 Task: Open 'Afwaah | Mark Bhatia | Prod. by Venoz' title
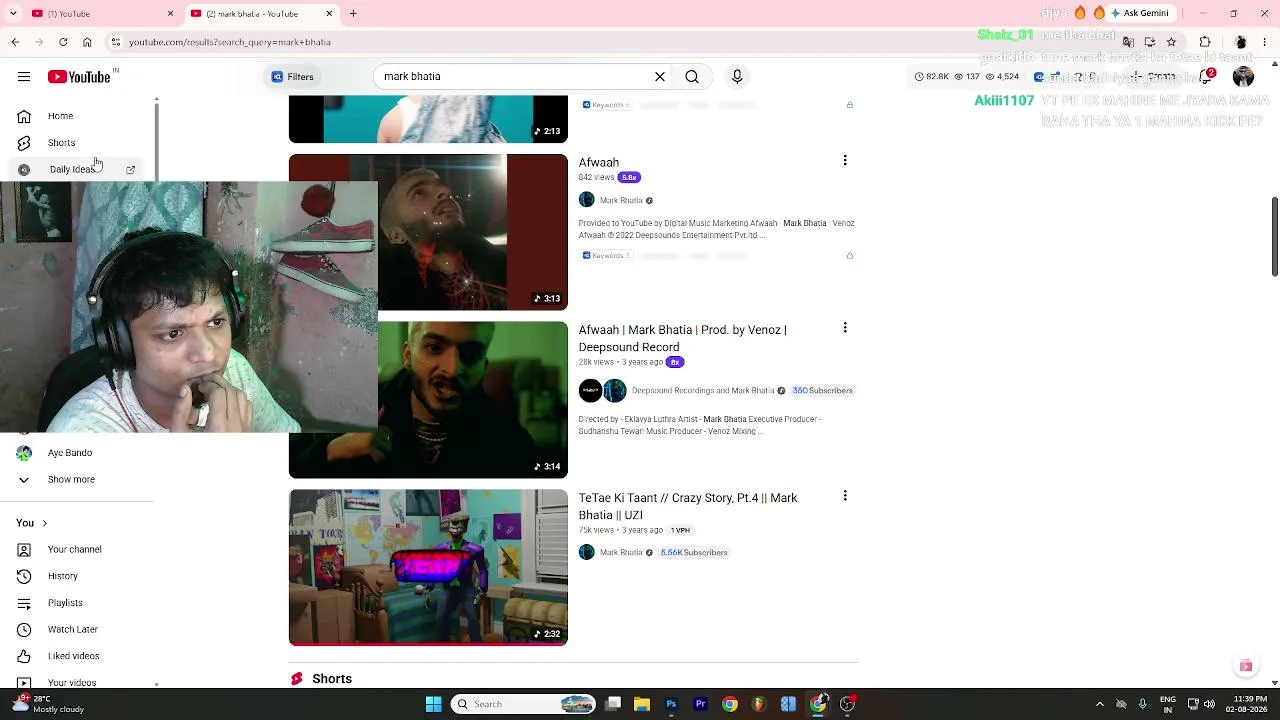(683, 338)
